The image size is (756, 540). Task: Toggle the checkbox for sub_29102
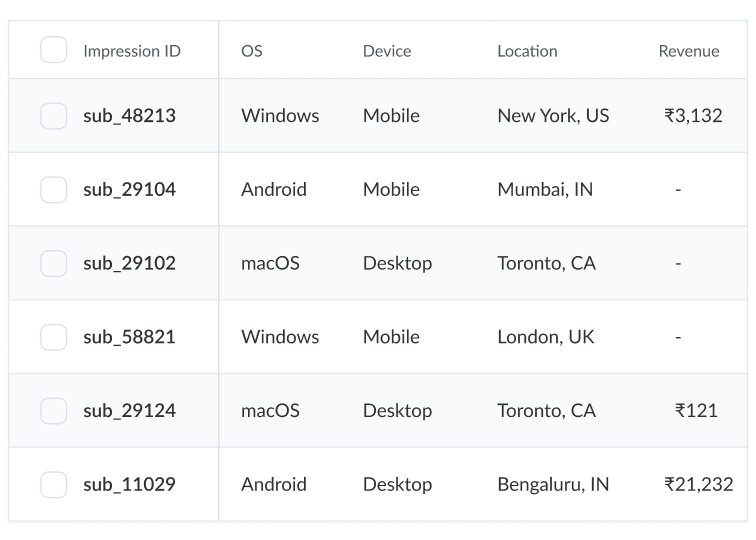coord(54,263)
